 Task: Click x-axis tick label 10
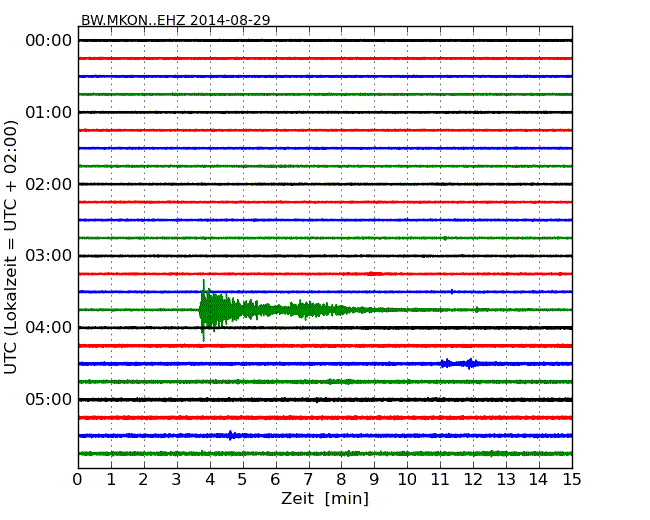407,480
